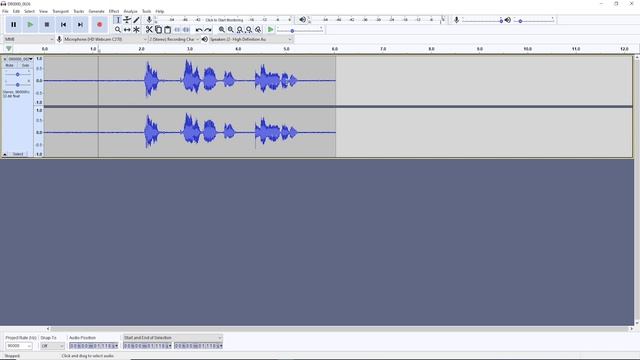
Task: Open the Analyze menu
Action: point(131,11)
